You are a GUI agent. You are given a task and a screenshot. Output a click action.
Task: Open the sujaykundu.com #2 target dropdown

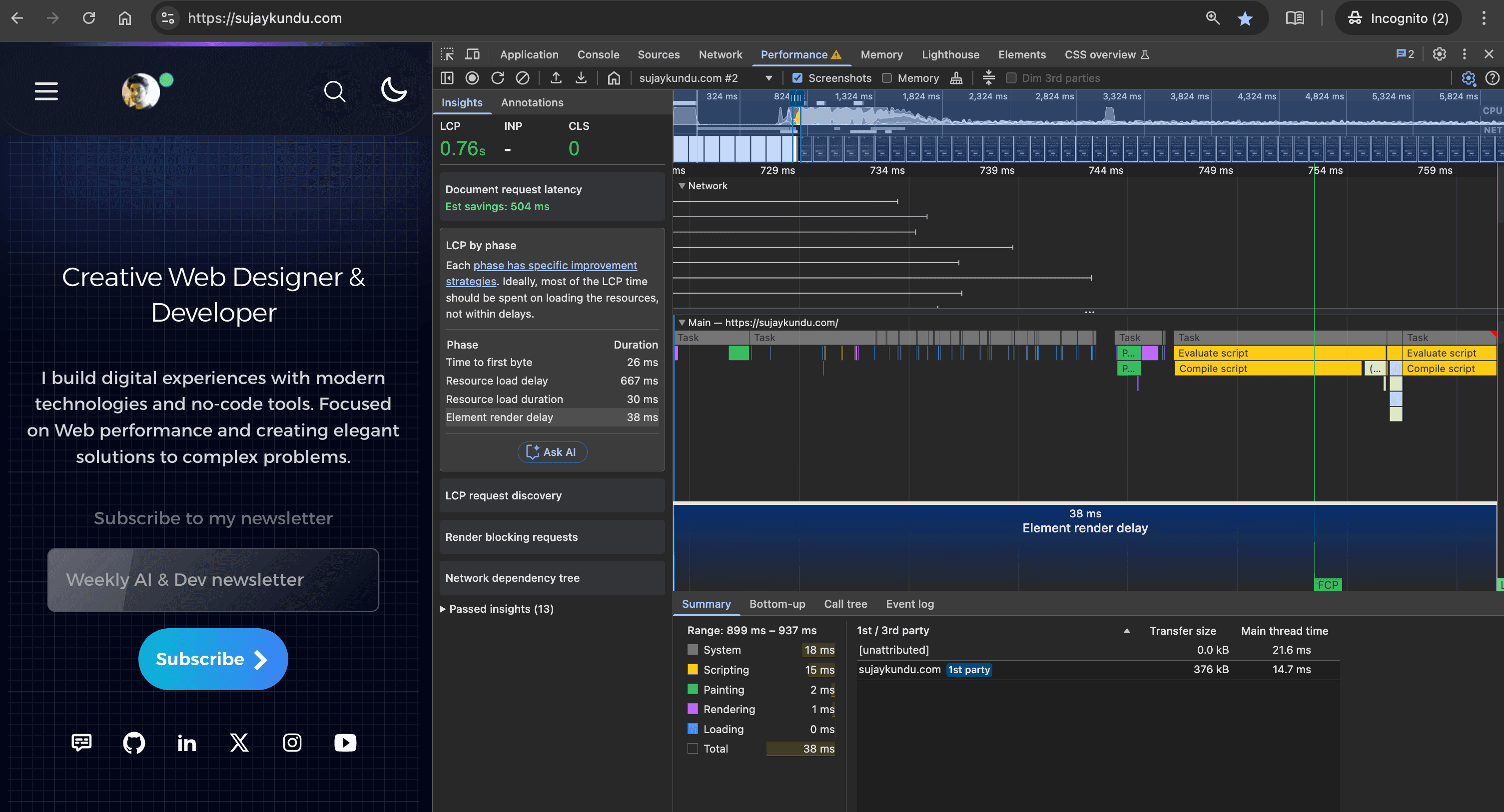point(768,77)
